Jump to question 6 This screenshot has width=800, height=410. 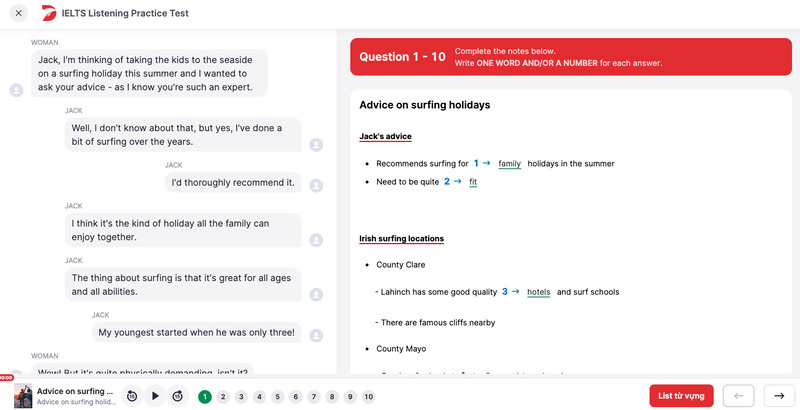295,396
